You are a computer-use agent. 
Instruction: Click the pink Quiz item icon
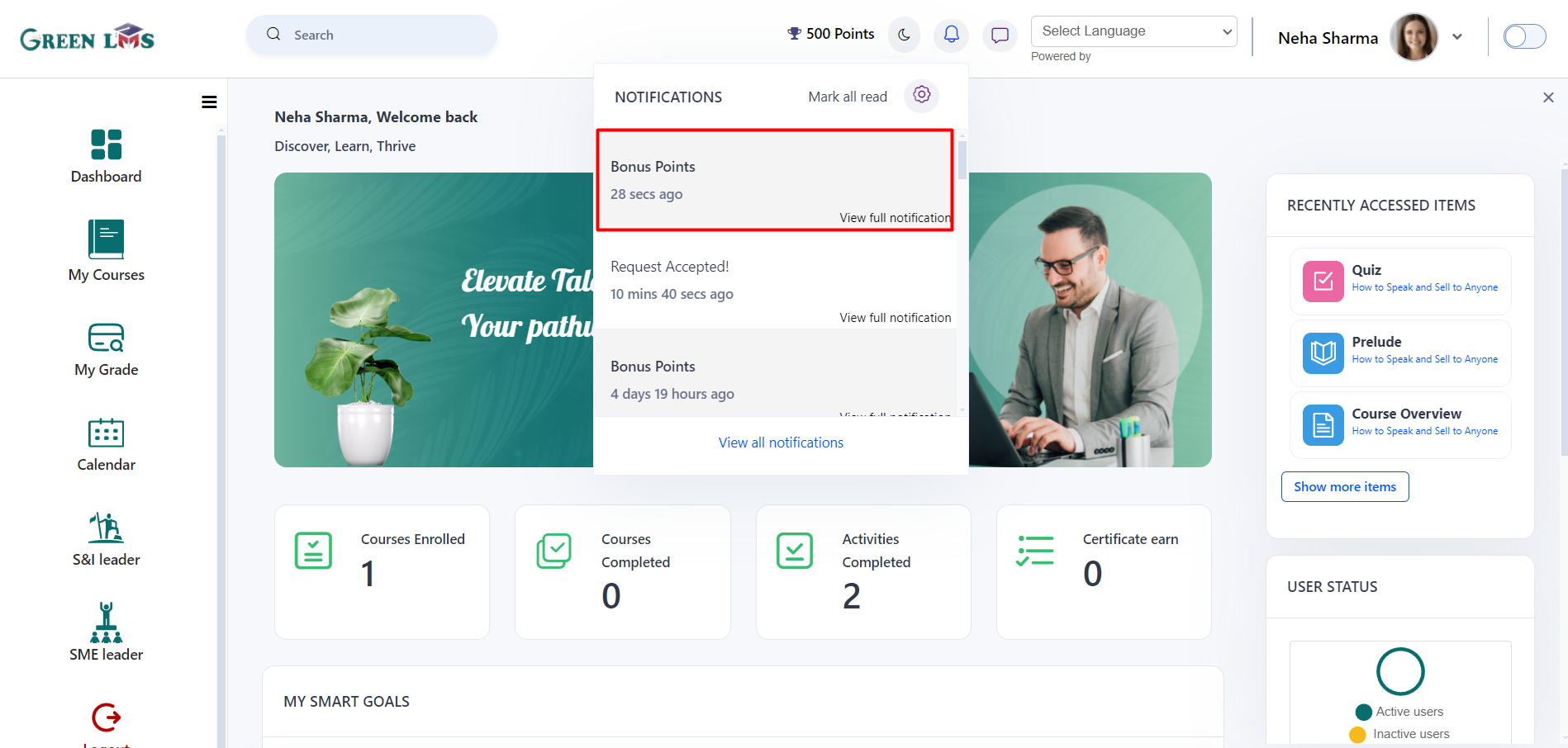click(1323, 282)
